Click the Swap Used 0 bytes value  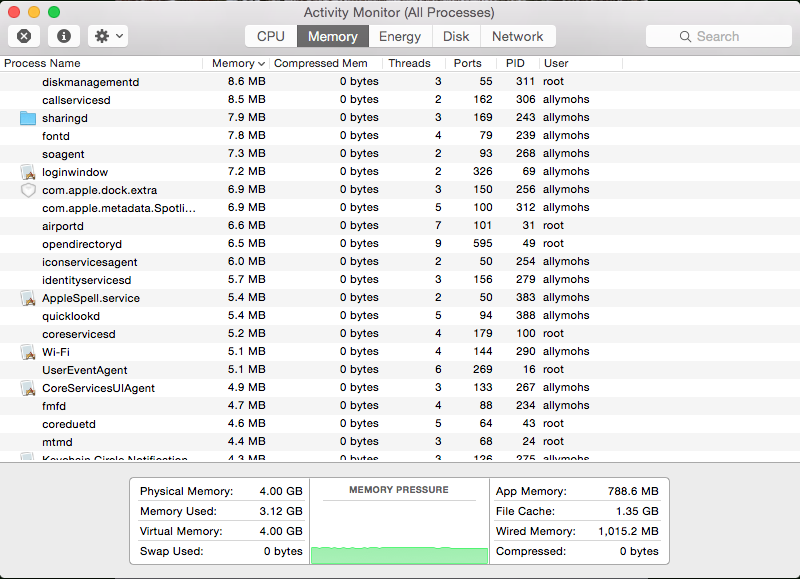(283, 551)
